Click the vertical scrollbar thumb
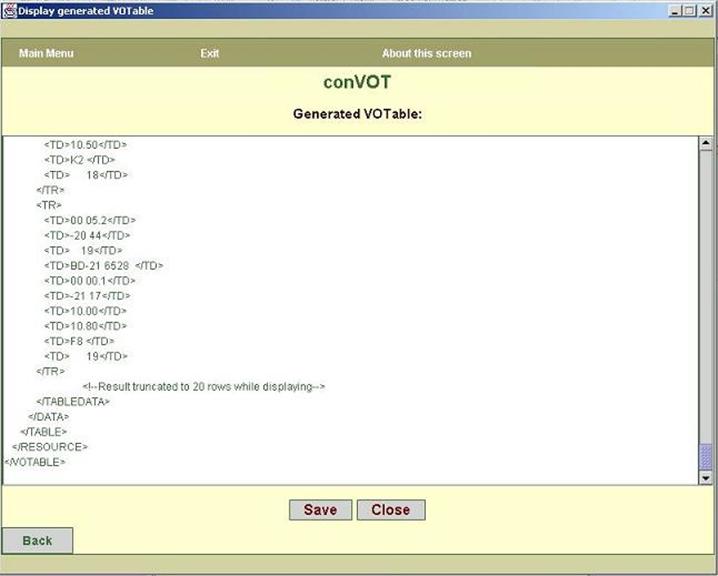 click(705, 455)
